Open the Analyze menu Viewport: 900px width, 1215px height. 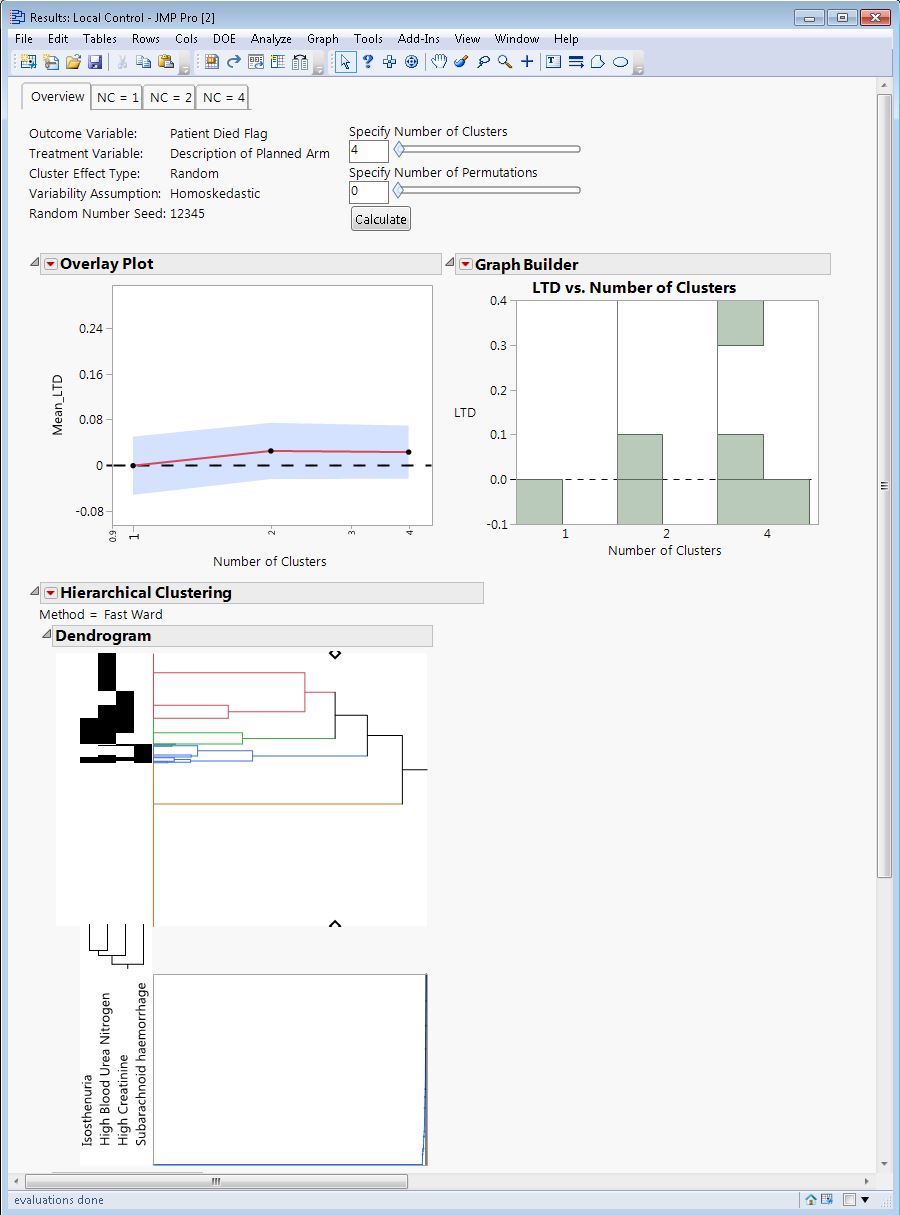(271, 39)
